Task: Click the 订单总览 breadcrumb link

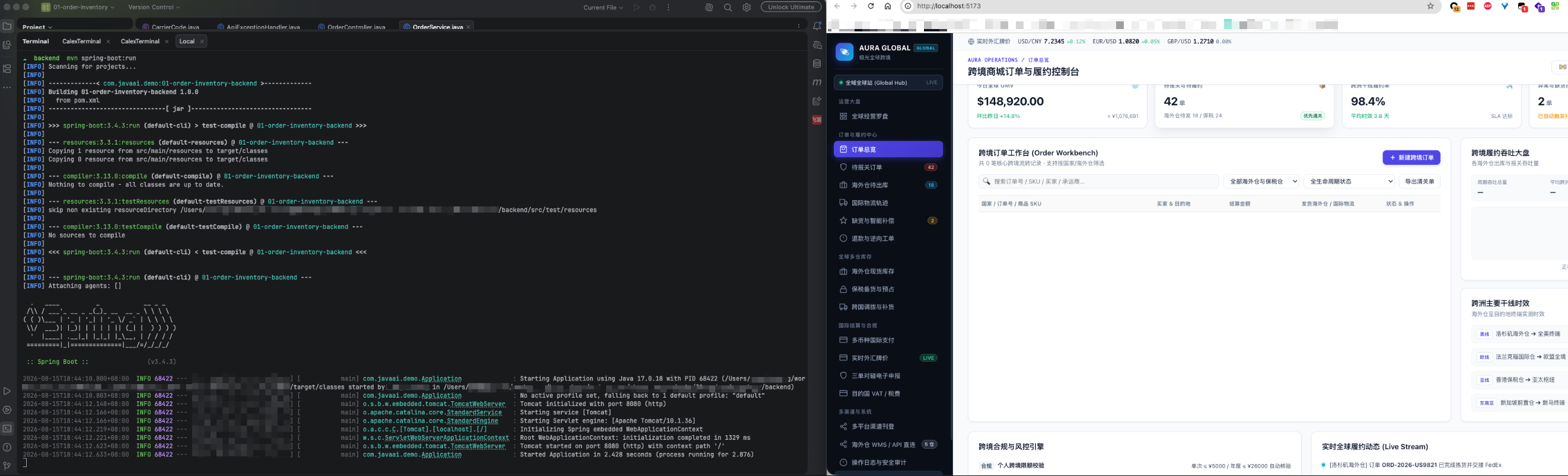Action: 1038,60
